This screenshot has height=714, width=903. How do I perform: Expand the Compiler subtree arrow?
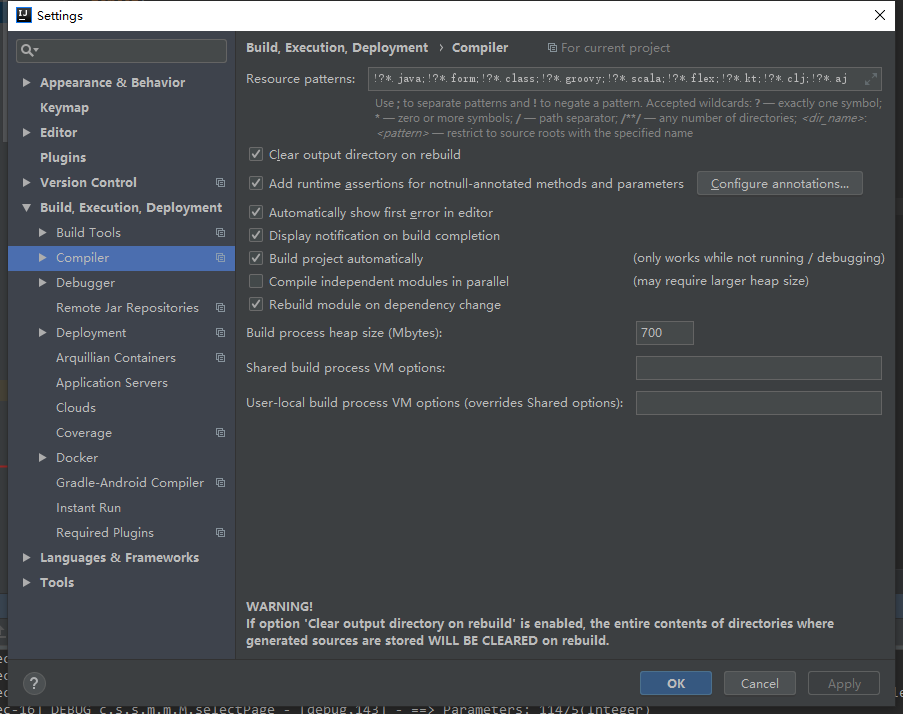[42, 258]
